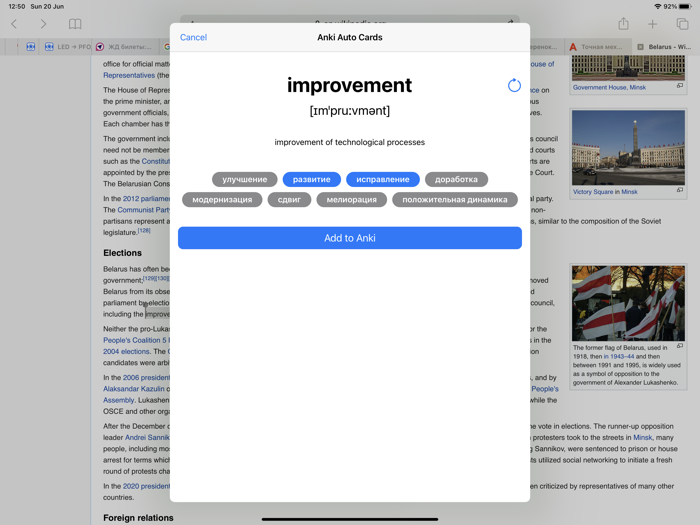Select the first pinned tab icon

click(x=30, y=46)
